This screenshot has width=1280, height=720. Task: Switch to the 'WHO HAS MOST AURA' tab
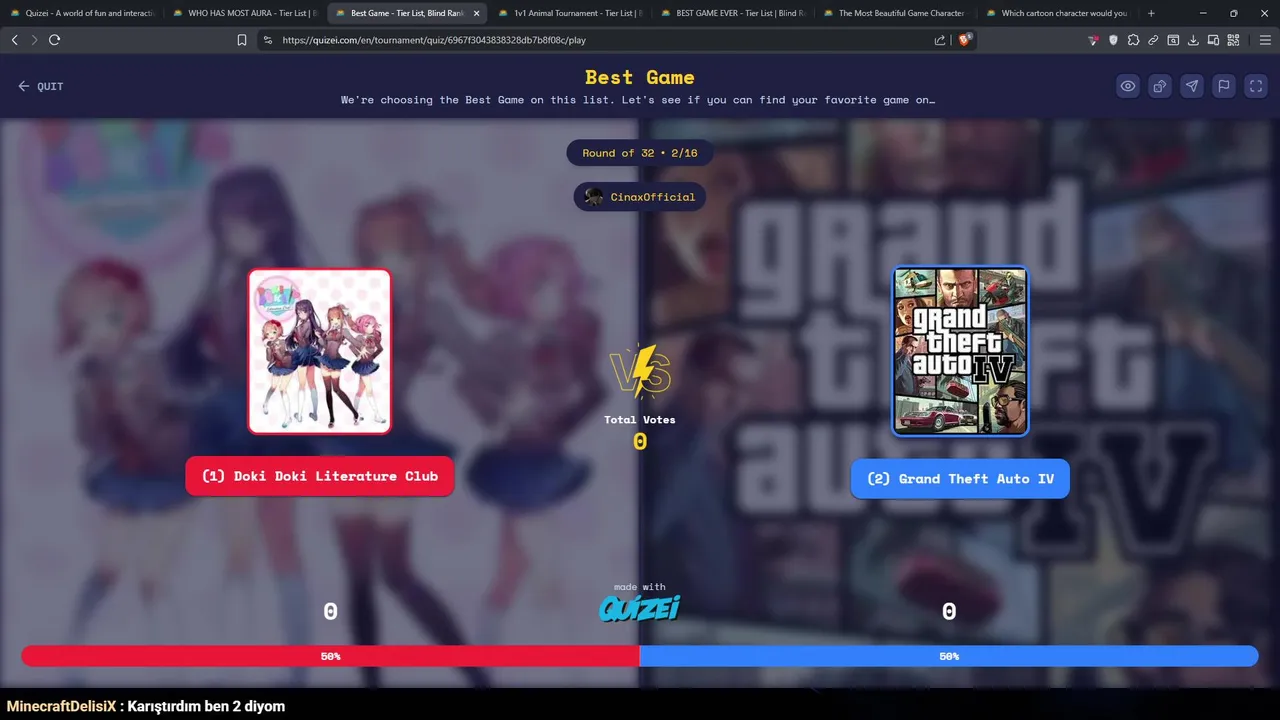coord(245,13)
